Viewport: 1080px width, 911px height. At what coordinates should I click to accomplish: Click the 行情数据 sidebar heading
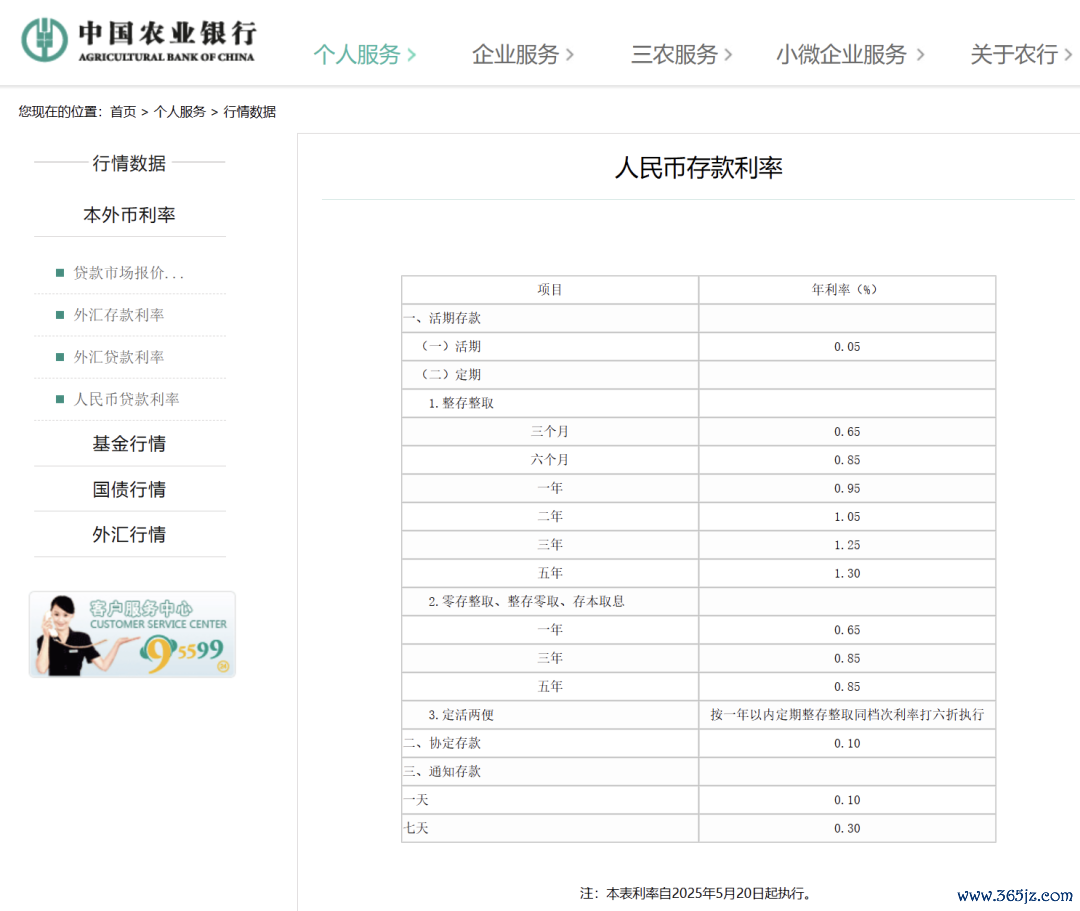pos(129,163)
